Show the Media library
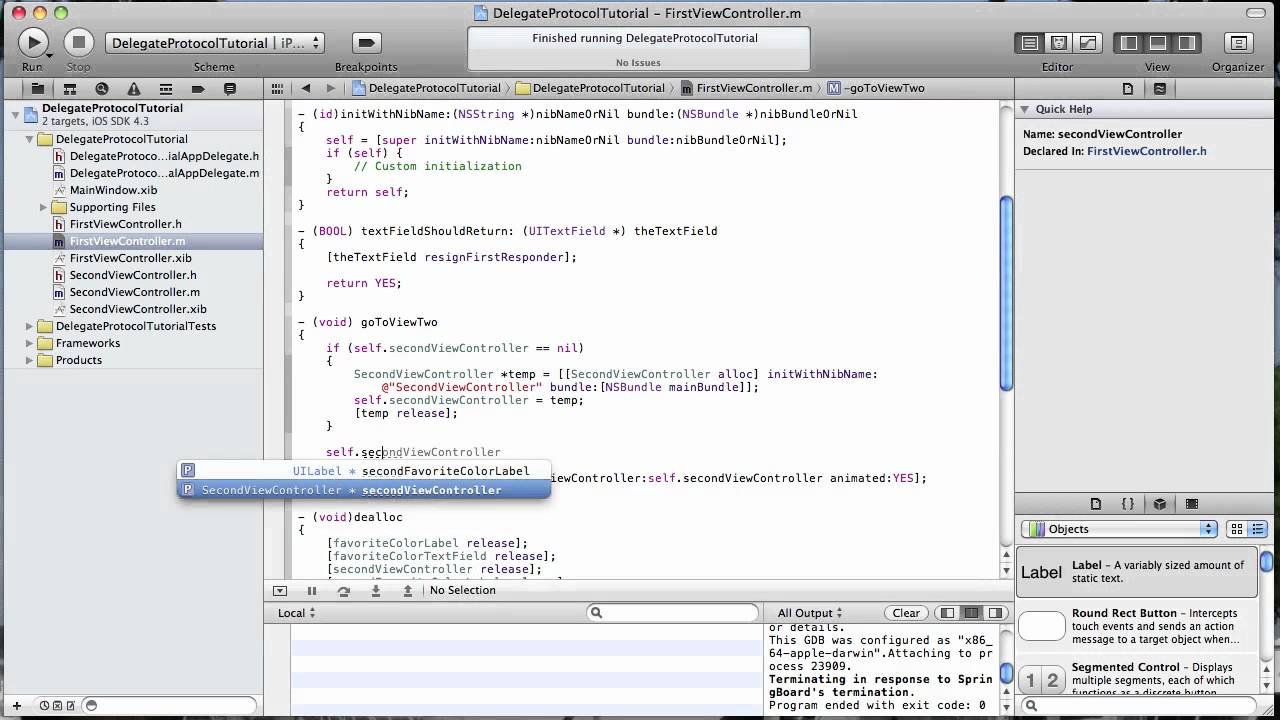The image size is (1280, 720). [1192, 504]
